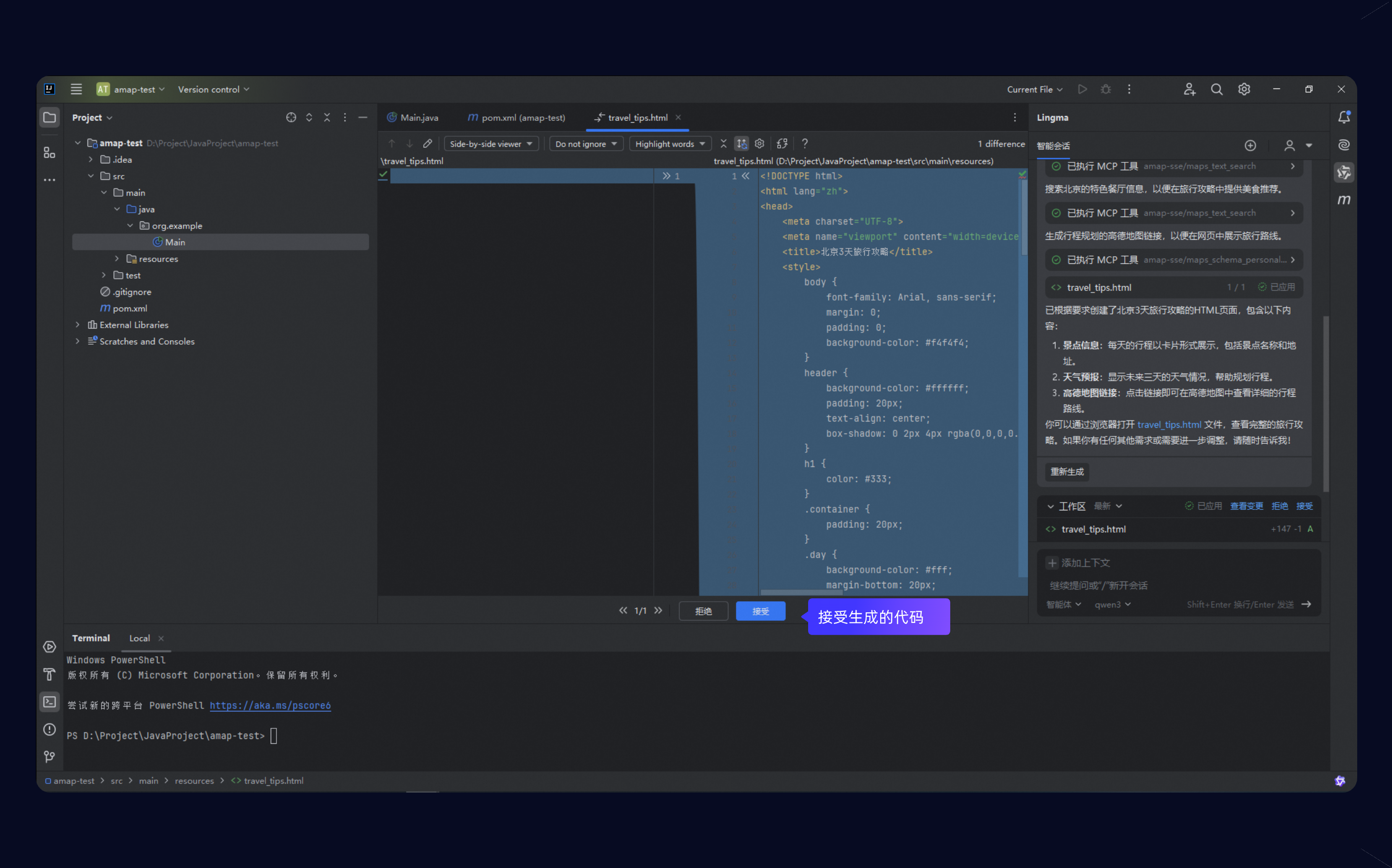Open Git tool window icon

point(49,757)
